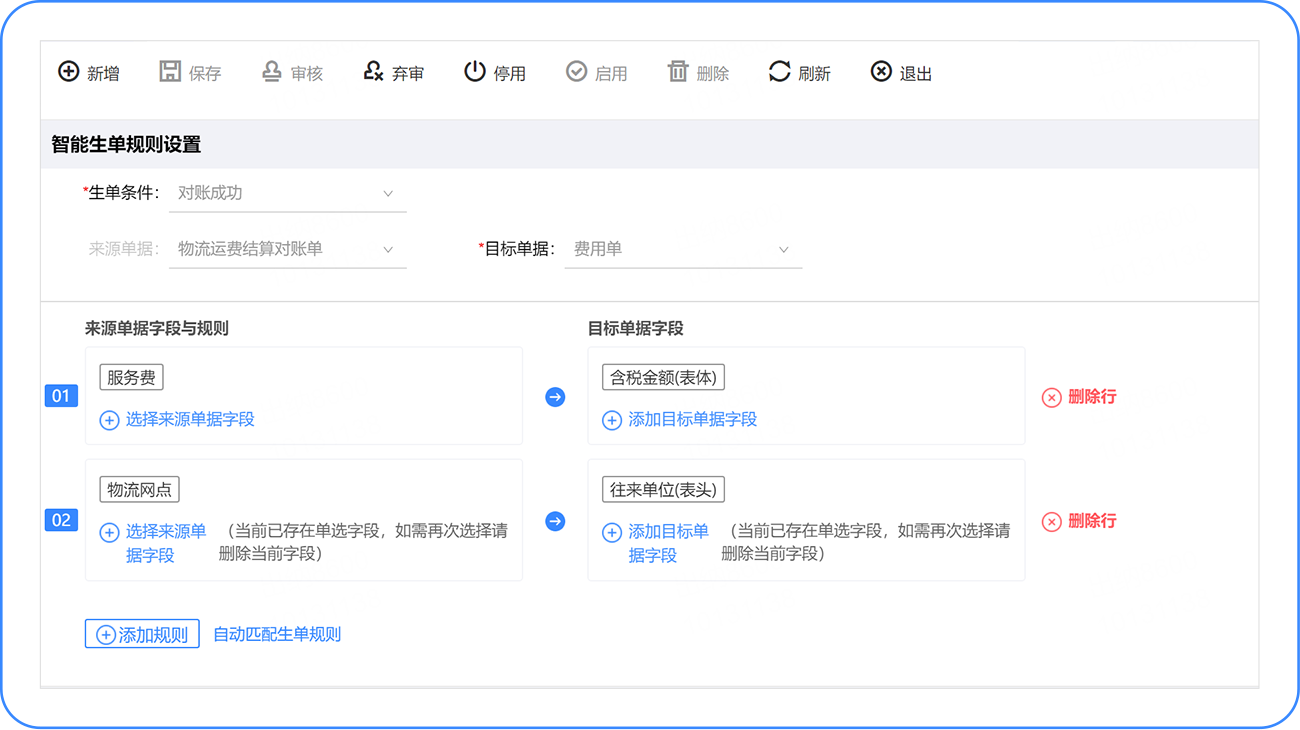Image resolution: width=1300 pixels, height=730 pixels.
Task: Click the 停用 (Disable) power icon
Action: click(x=474, y=72)
